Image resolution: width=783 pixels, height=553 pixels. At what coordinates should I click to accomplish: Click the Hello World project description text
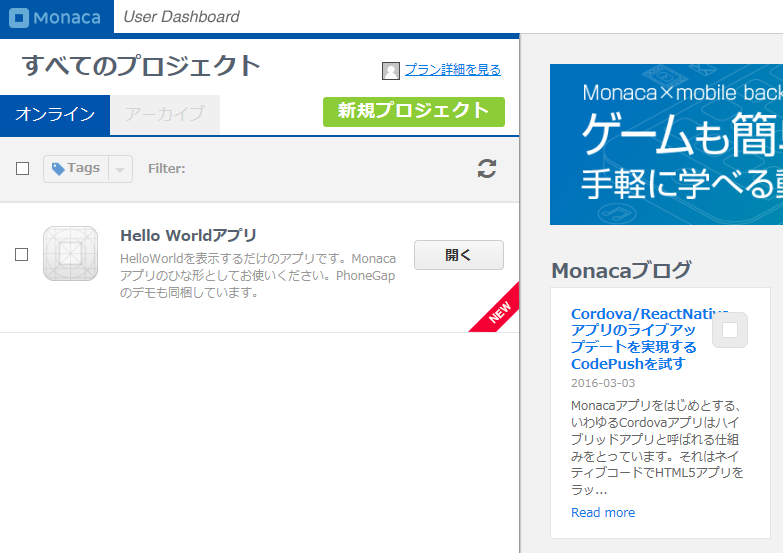point(258,275)
